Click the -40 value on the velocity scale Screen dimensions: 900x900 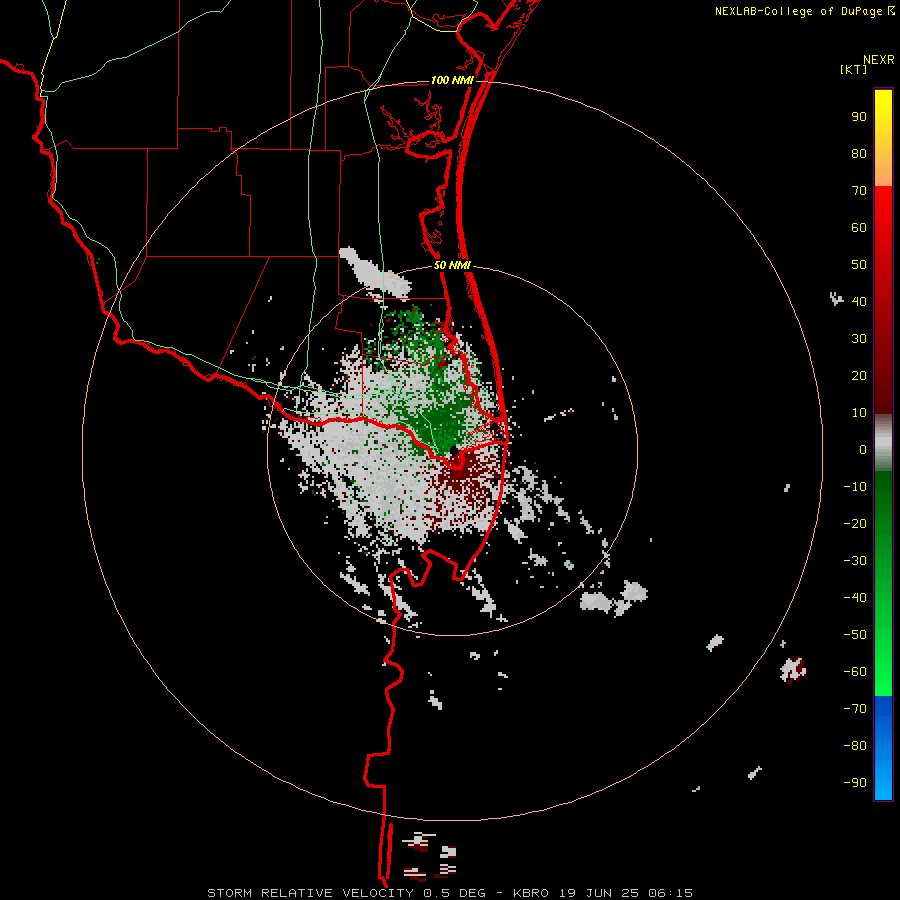click(x=855, y=598)
